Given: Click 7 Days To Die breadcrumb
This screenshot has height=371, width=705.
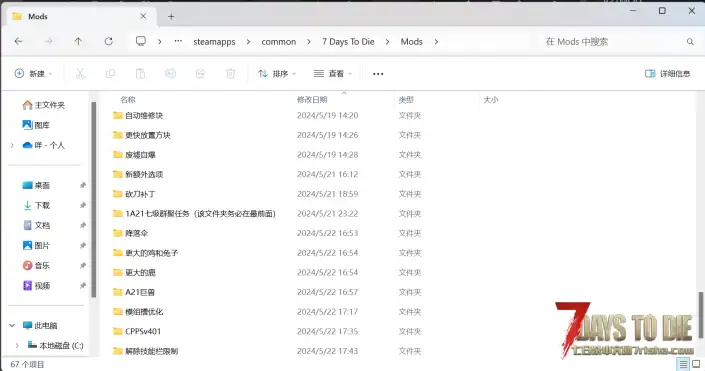Looking at the screenshot, I should [x=348, y=41].
